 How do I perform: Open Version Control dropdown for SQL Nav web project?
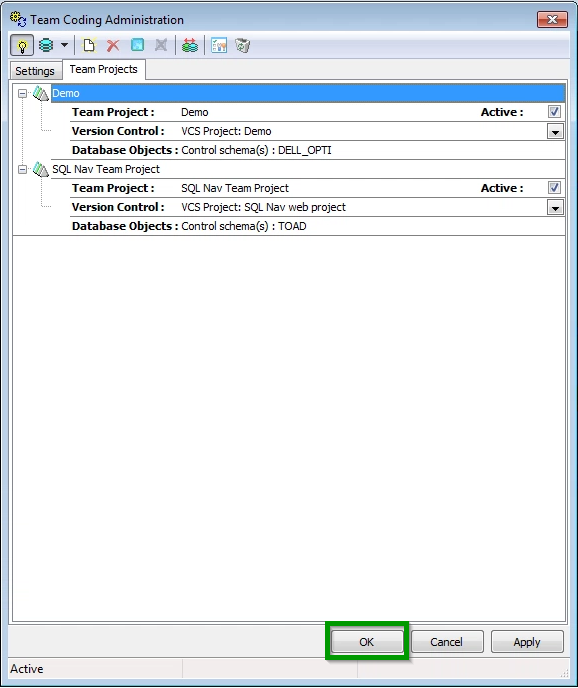(x=555, y=208)
